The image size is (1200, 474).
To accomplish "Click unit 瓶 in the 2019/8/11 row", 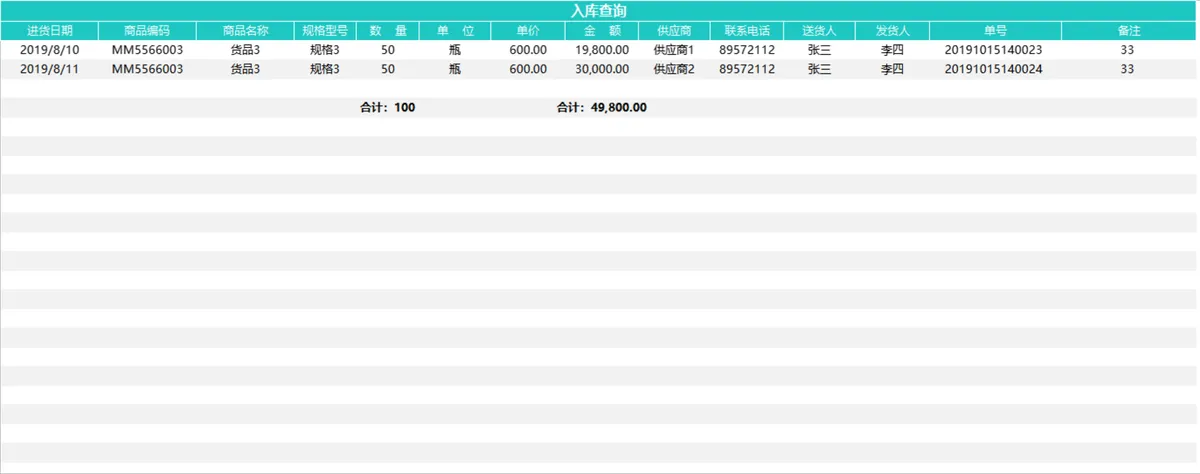I will pyautogui.click(x=455, y=69).
